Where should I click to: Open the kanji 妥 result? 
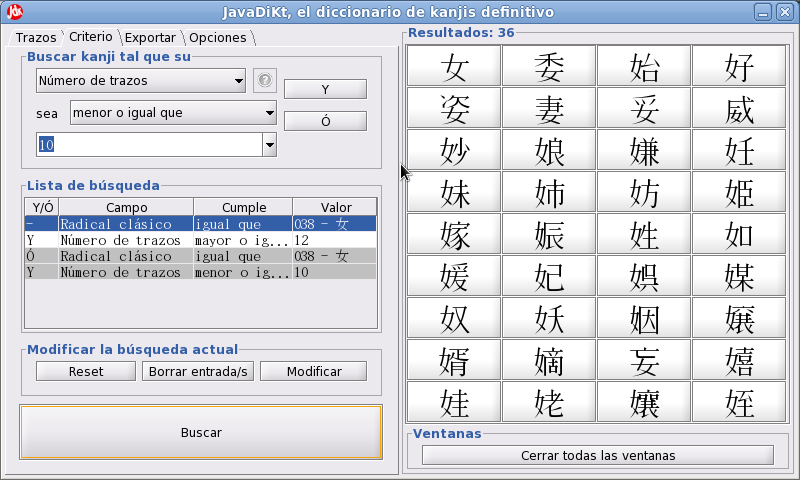tap(644, 108)
